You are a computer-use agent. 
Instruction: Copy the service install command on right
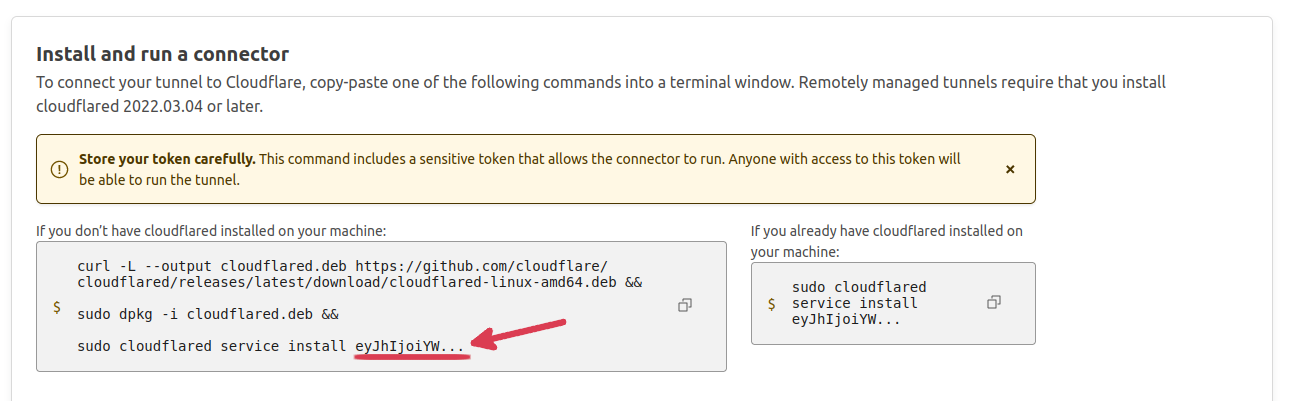point(994,302)
